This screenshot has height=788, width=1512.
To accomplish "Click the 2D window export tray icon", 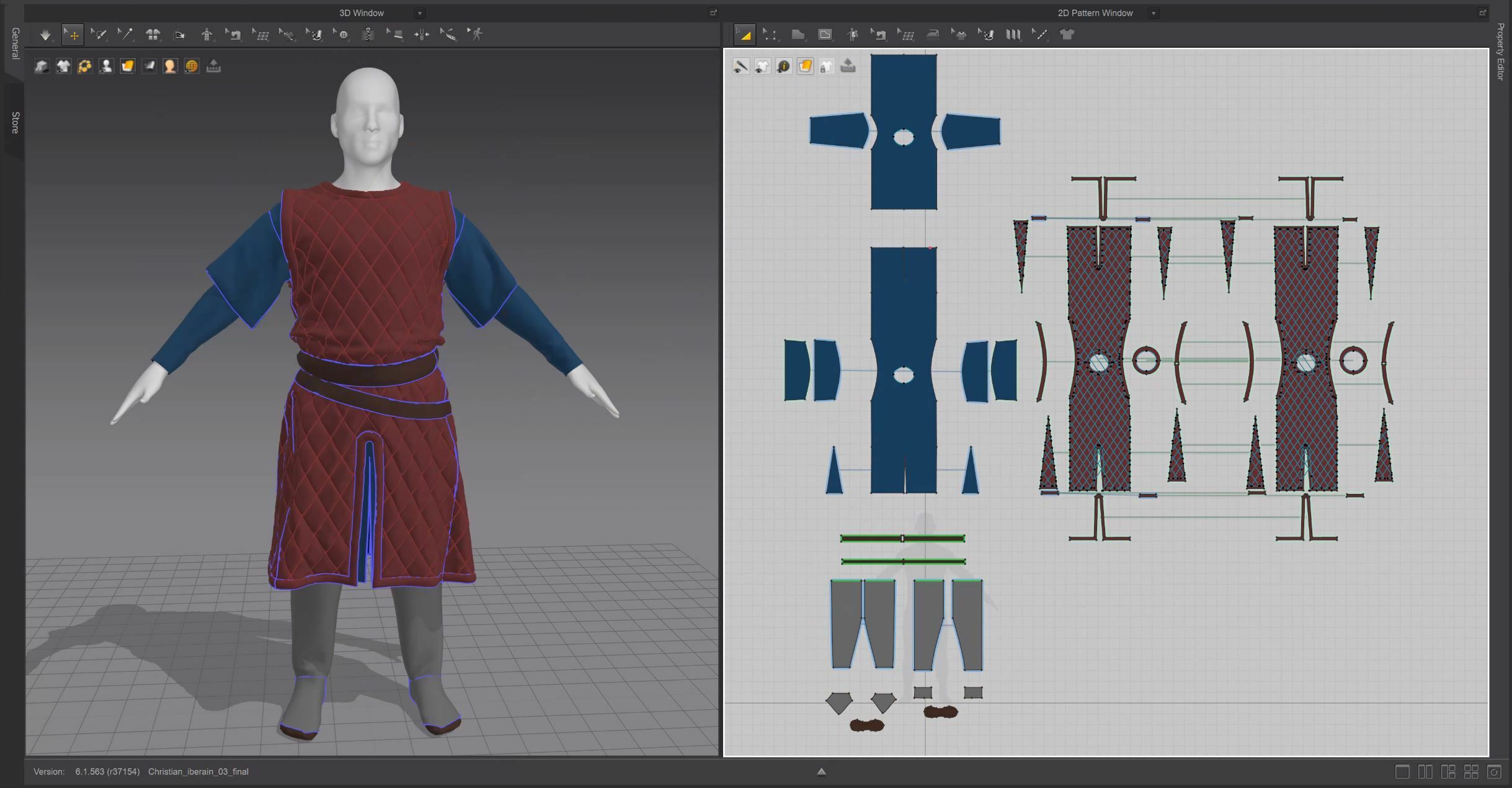I will point(848,66).
